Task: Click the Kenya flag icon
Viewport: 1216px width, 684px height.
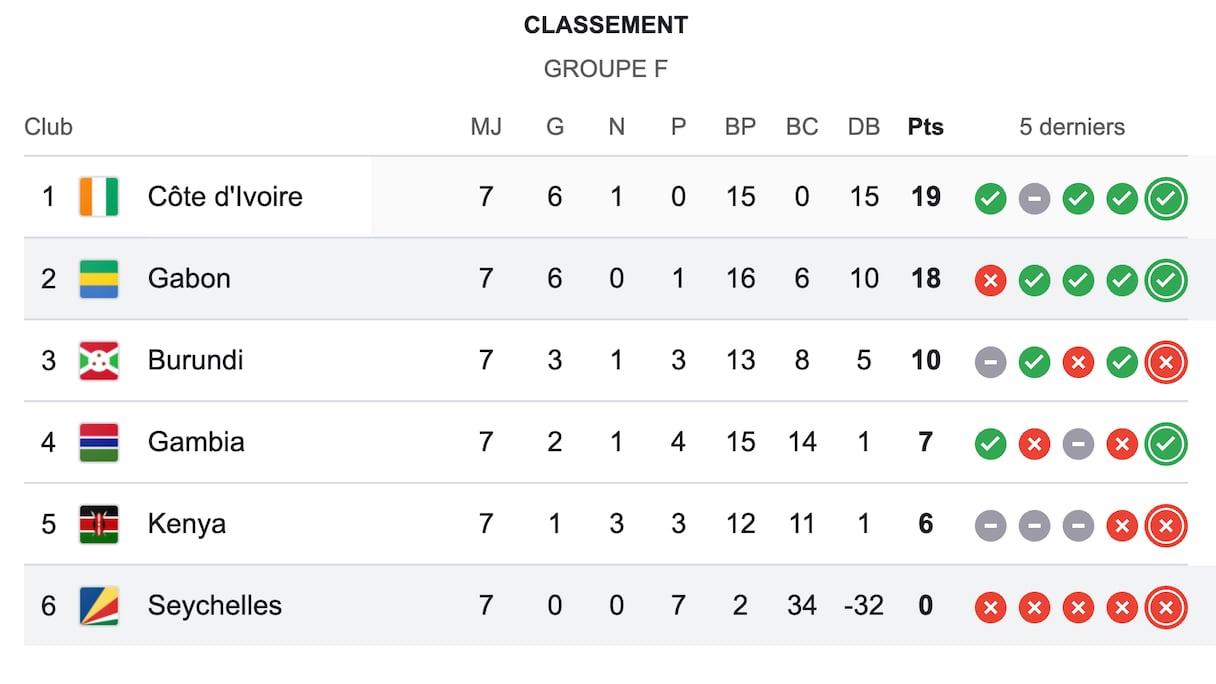Action: 99,525
